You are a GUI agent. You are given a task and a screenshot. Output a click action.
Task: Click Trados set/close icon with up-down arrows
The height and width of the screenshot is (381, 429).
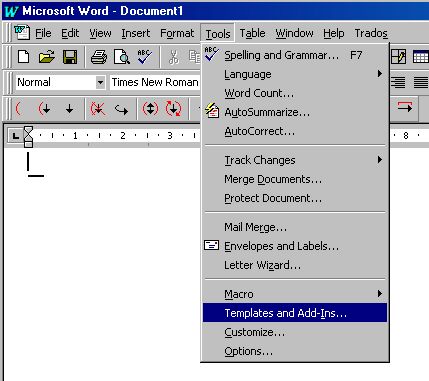[x=150, y=109]
